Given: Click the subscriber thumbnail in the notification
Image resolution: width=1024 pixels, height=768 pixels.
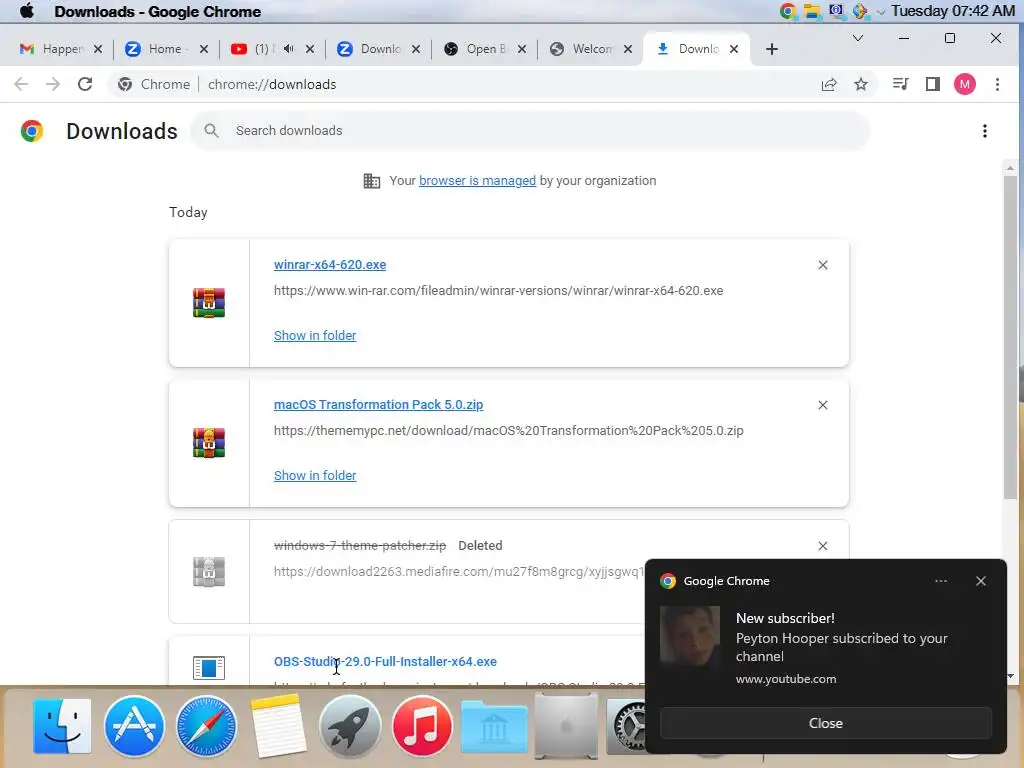Looking at the screenshot, I should click(x=690, y=636).
